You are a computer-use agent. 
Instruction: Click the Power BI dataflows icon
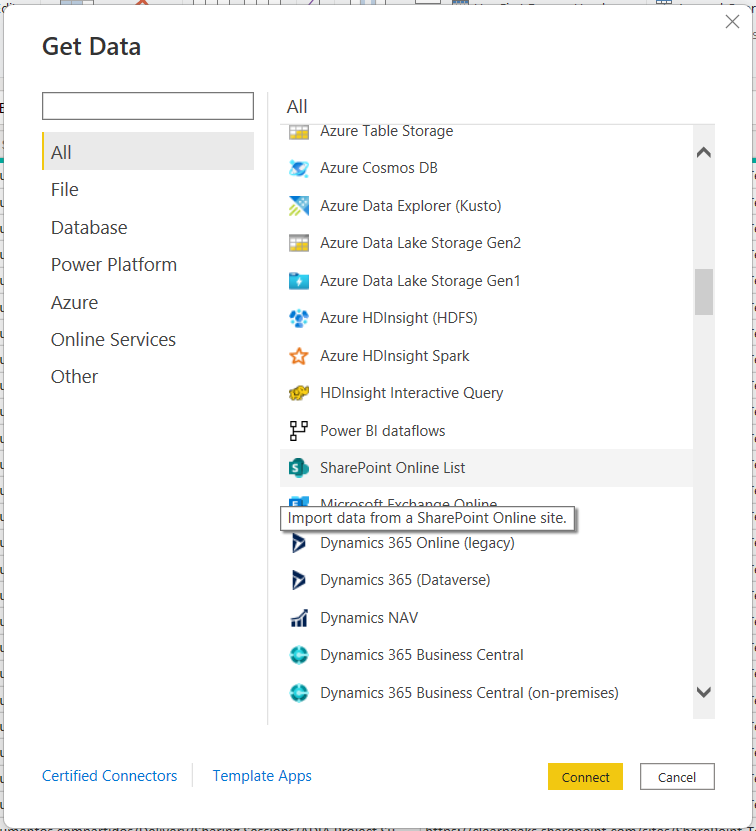click(298, 431)
